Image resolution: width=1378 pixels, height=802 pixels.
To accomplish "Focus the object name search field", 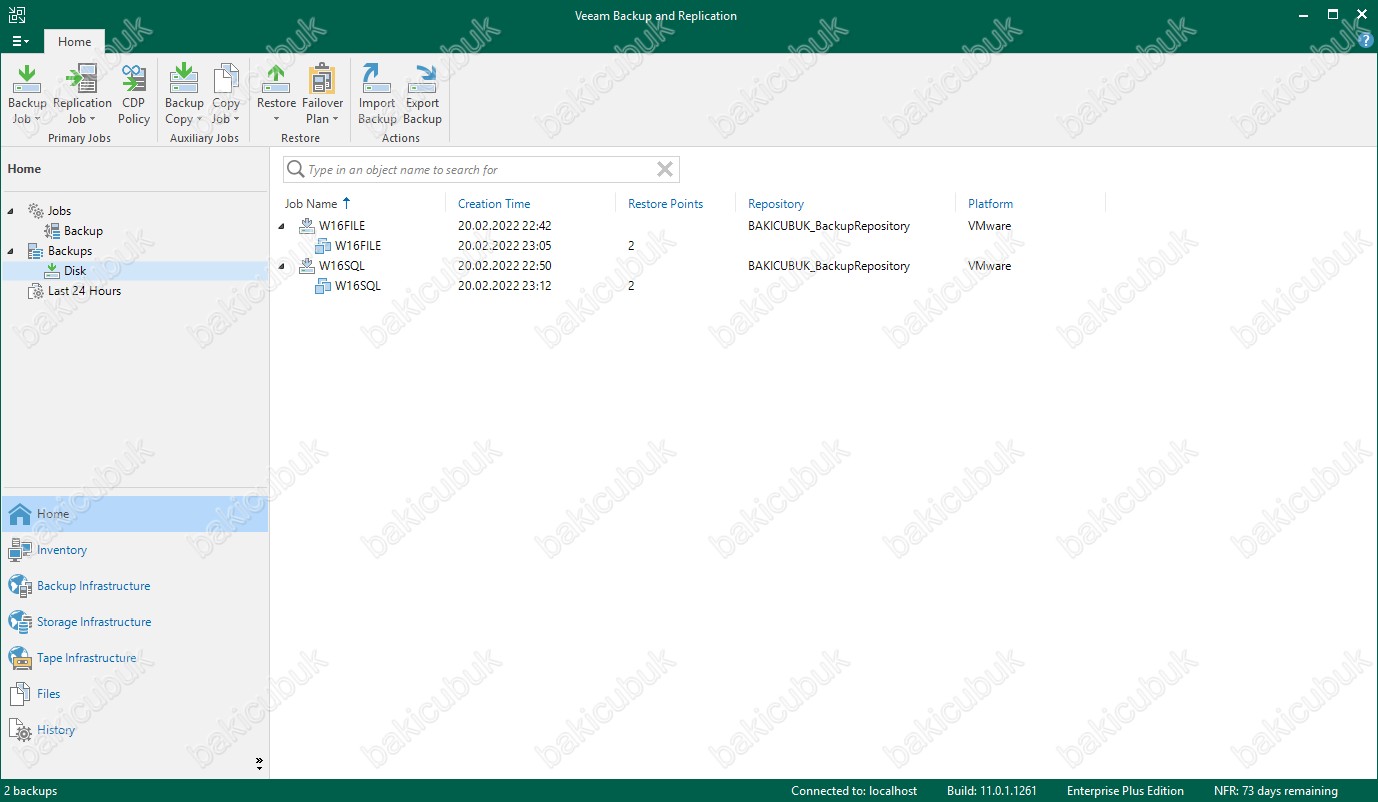I will pyautogui.click(x=480, y=170).
